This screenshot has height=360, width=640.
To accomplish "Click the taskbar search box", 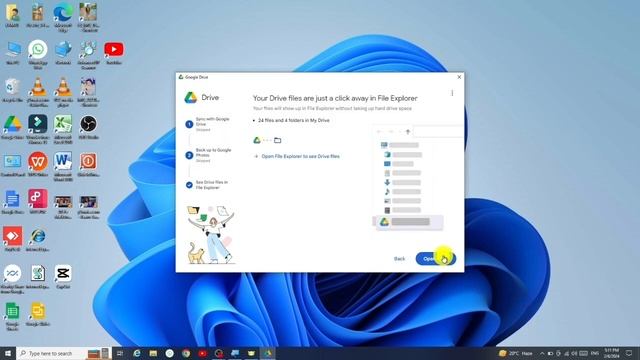I will point(64,353).
